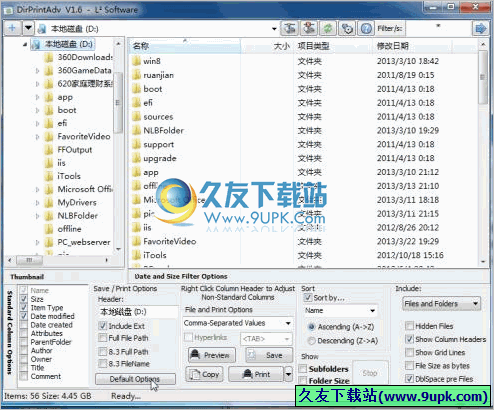This screenshot has height=410, width=494.
Task: Enable the Date created checkbox
Action: pos(24,325)
